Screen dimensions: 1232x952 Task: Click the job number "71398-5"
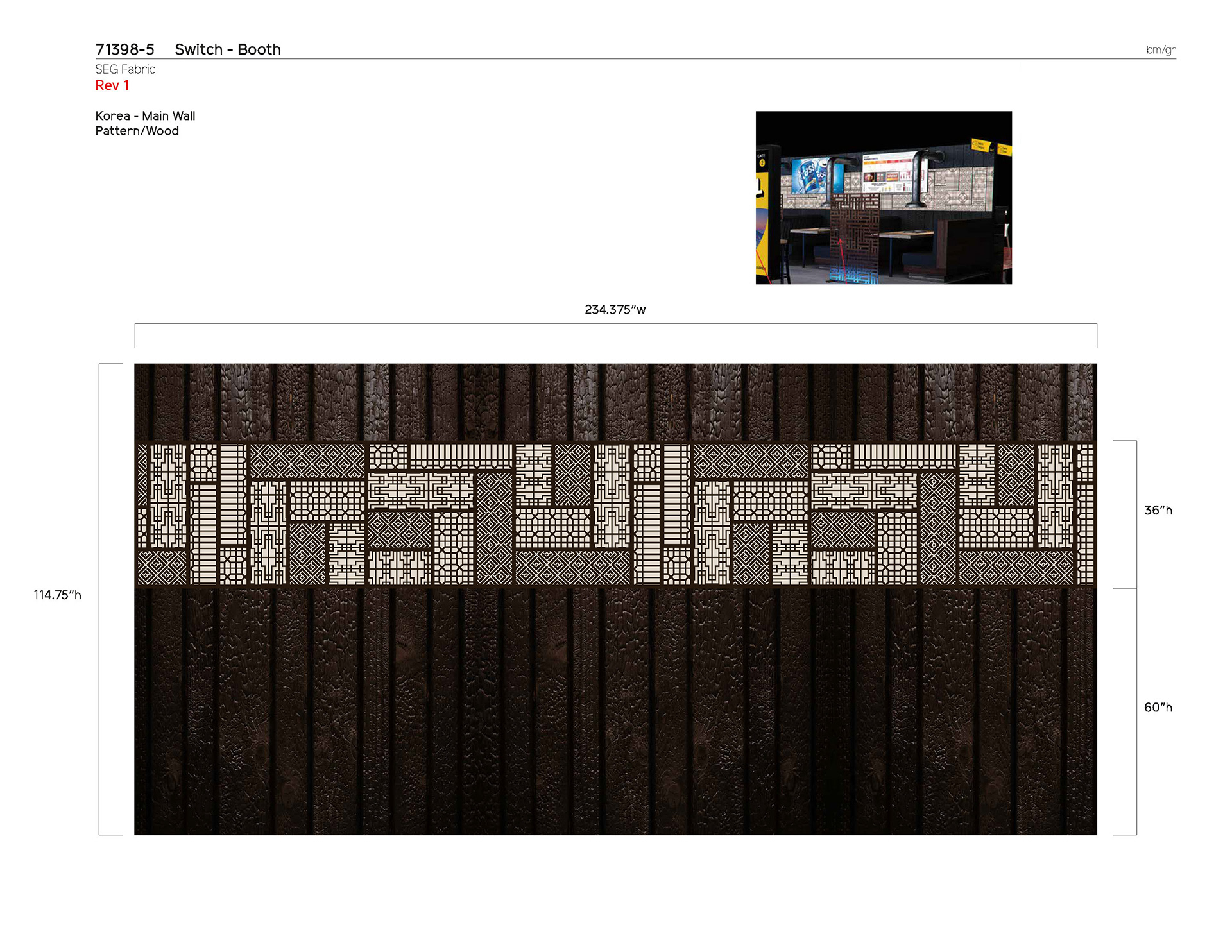pos(124,49)
